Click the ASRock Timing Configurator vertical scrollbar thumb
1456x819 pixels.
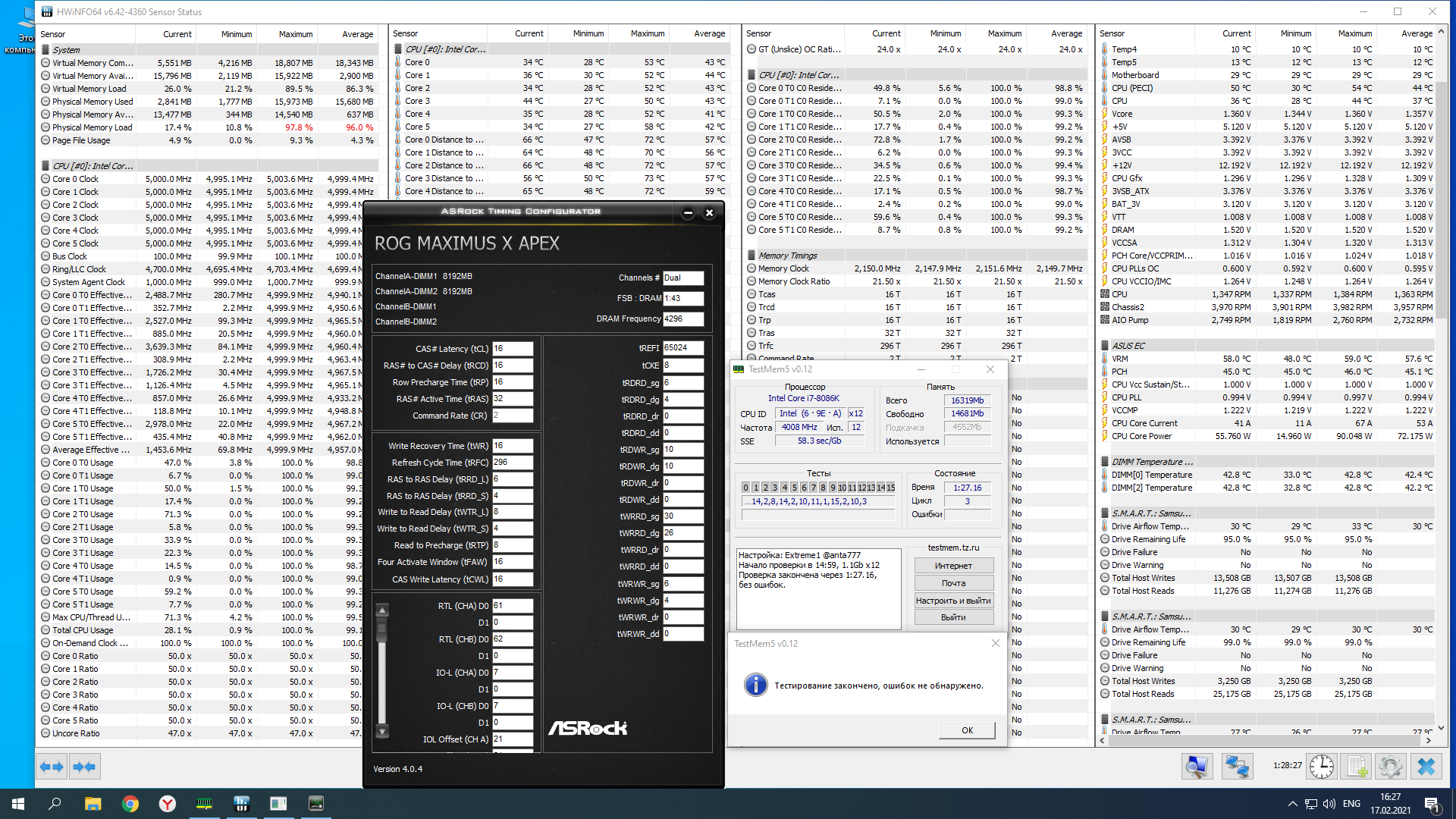[x=382, y=629]
